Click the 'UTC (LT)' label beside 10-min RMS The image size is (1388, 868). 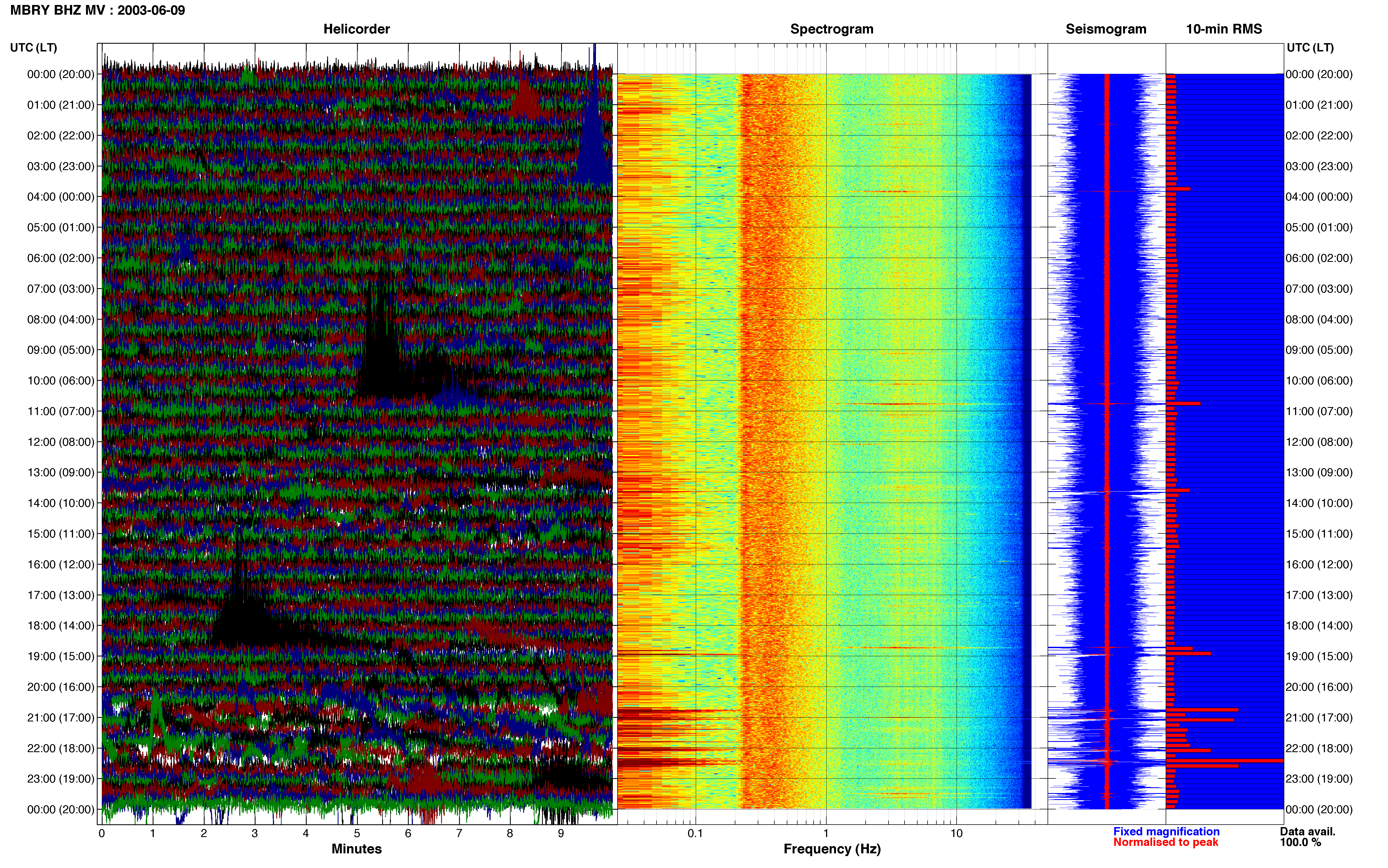(x=1310, y=48)
